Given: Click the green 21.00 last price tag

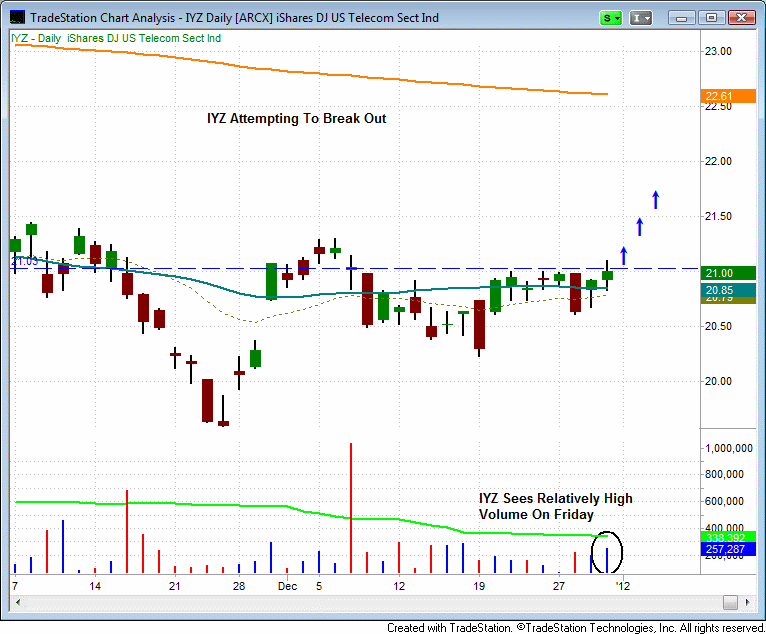Looking at the screenshot, I should [x=728, y=273].
